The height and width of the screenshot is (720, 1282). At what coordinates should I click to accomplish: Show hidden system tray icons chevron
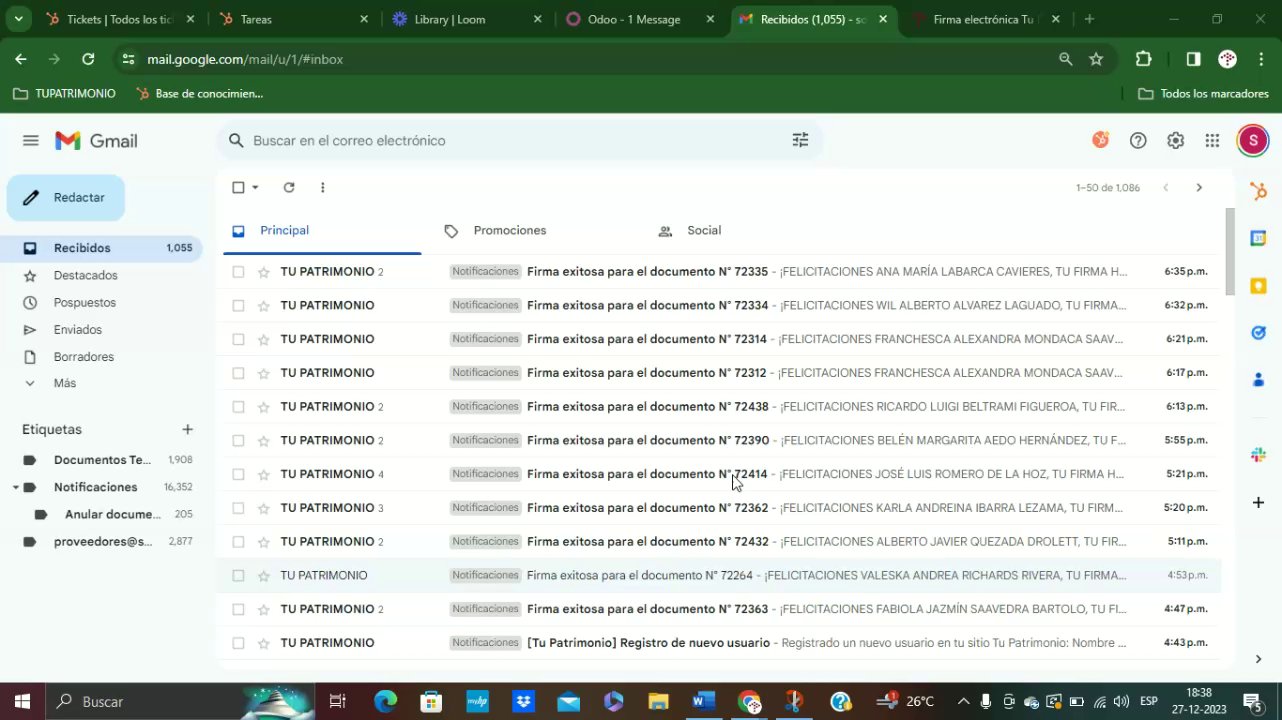(x=963, y=702)
